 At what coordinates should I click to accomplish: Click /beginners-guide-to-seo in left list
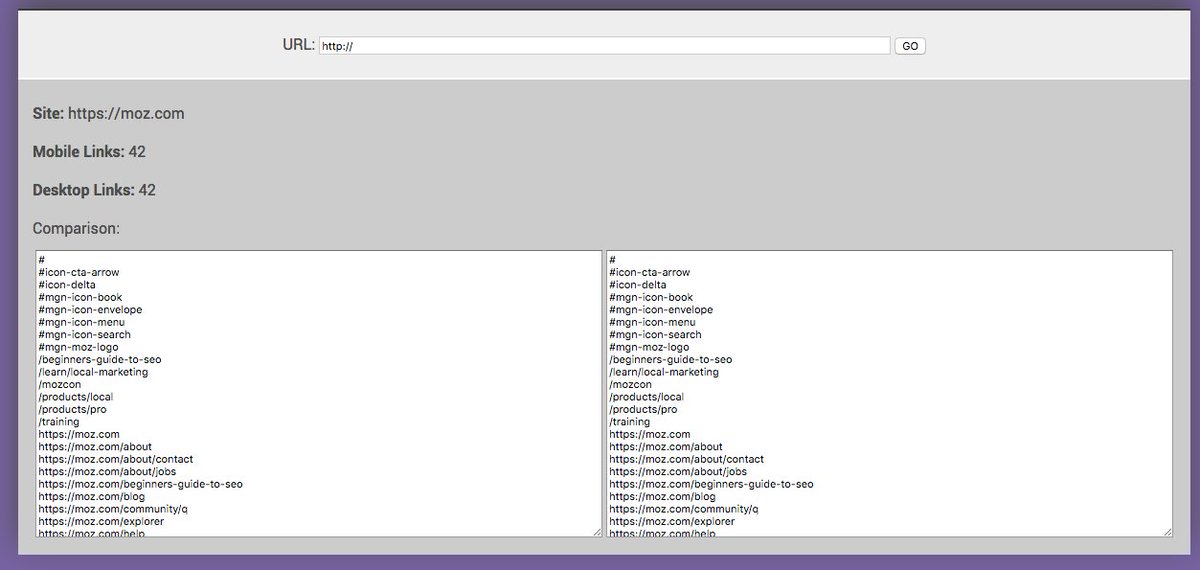coord(100,359)
